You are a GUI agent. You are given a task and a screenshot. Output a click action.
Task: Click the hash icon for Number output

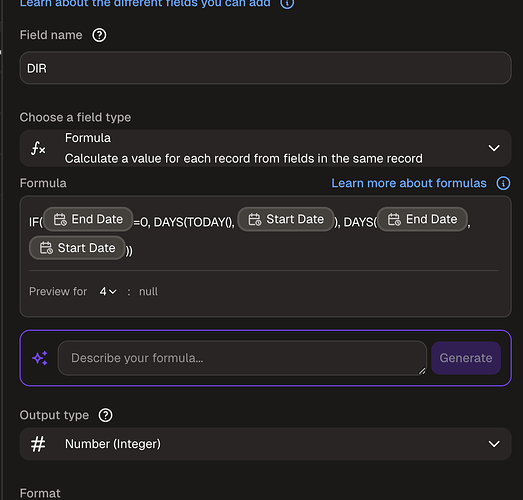(x=38, y=444)
